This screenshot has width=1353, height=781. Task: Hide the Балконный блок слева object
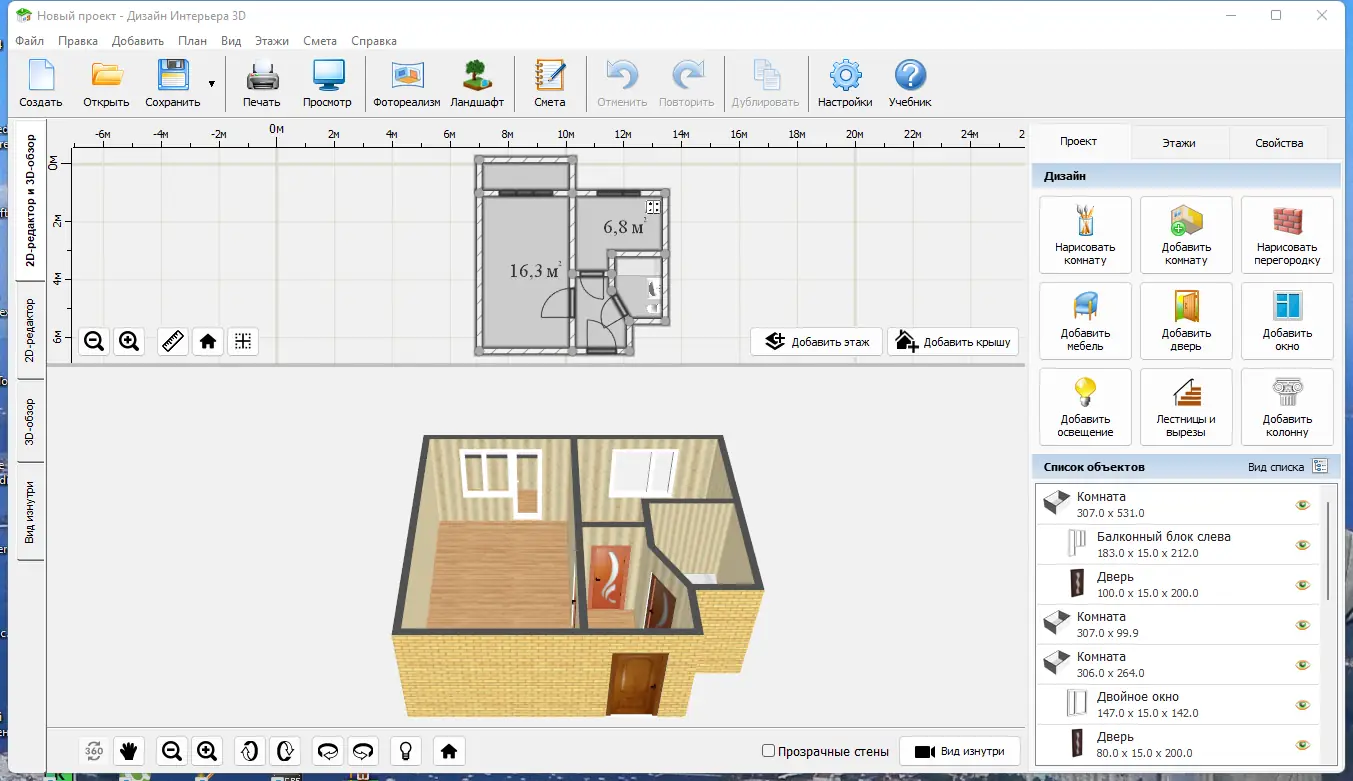pos(1302,545)
